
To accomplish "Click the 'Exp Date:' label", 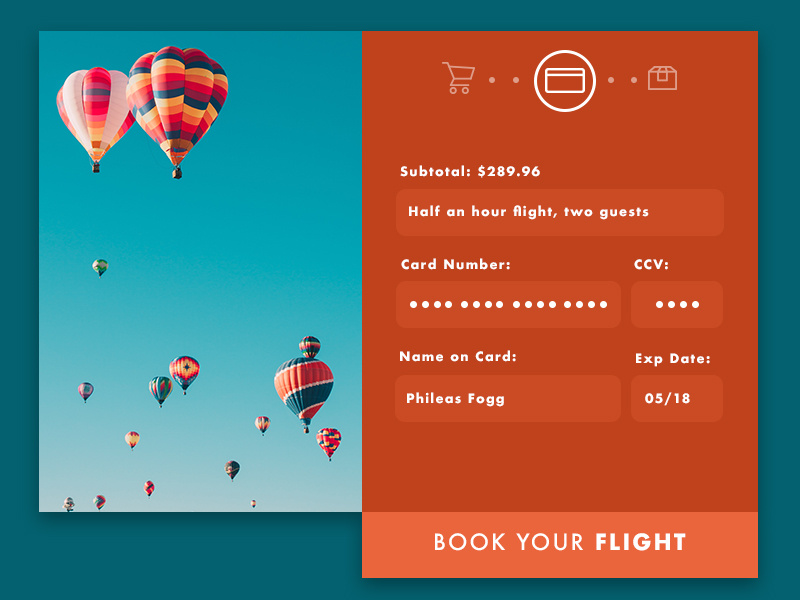I will (673, 358).
